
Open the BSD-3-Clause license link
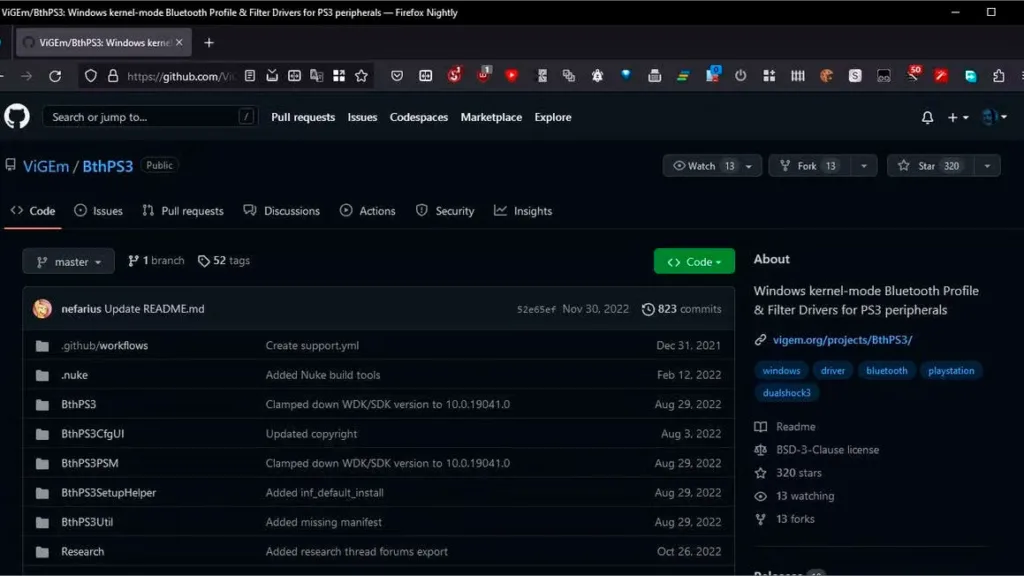coord(827,450)
